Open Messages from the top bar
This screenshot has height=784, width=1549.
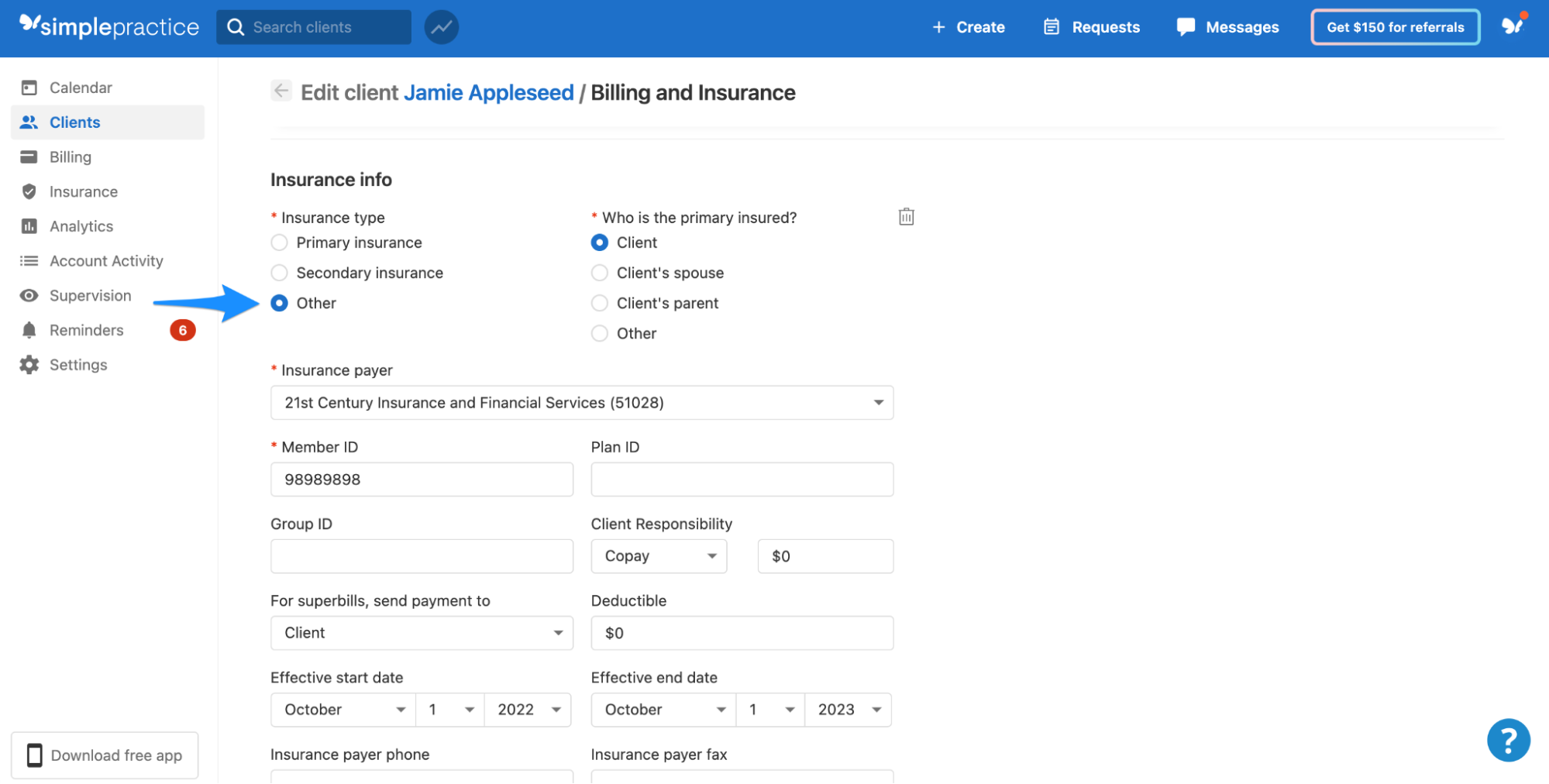pos(1227,27)
